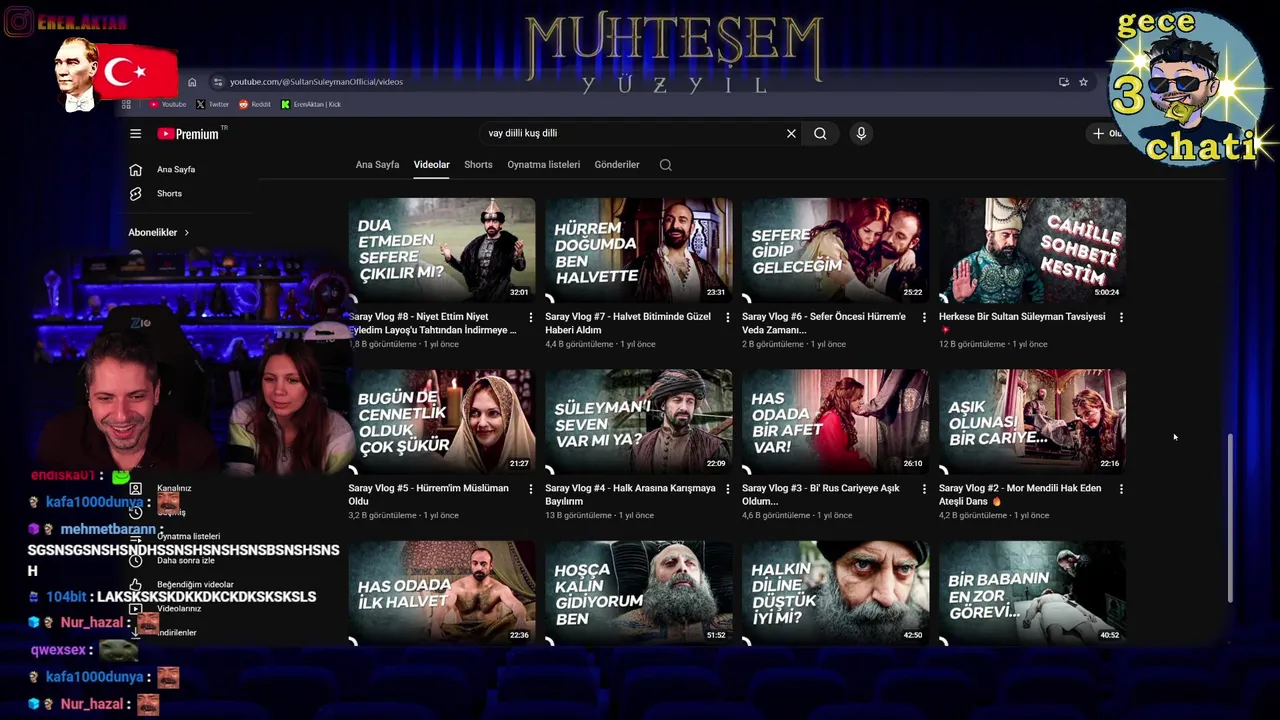Open site info icon beside the URL

click(x=217, y=82)
